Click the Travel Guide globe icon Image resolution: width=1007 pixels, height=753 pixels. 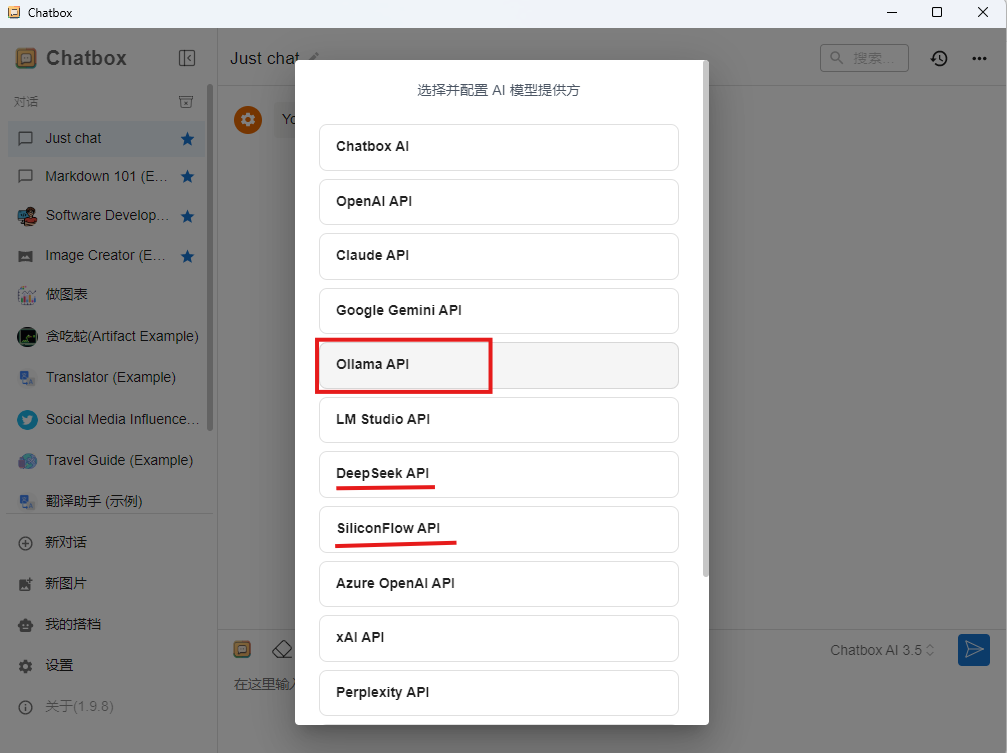coord(27,461)
